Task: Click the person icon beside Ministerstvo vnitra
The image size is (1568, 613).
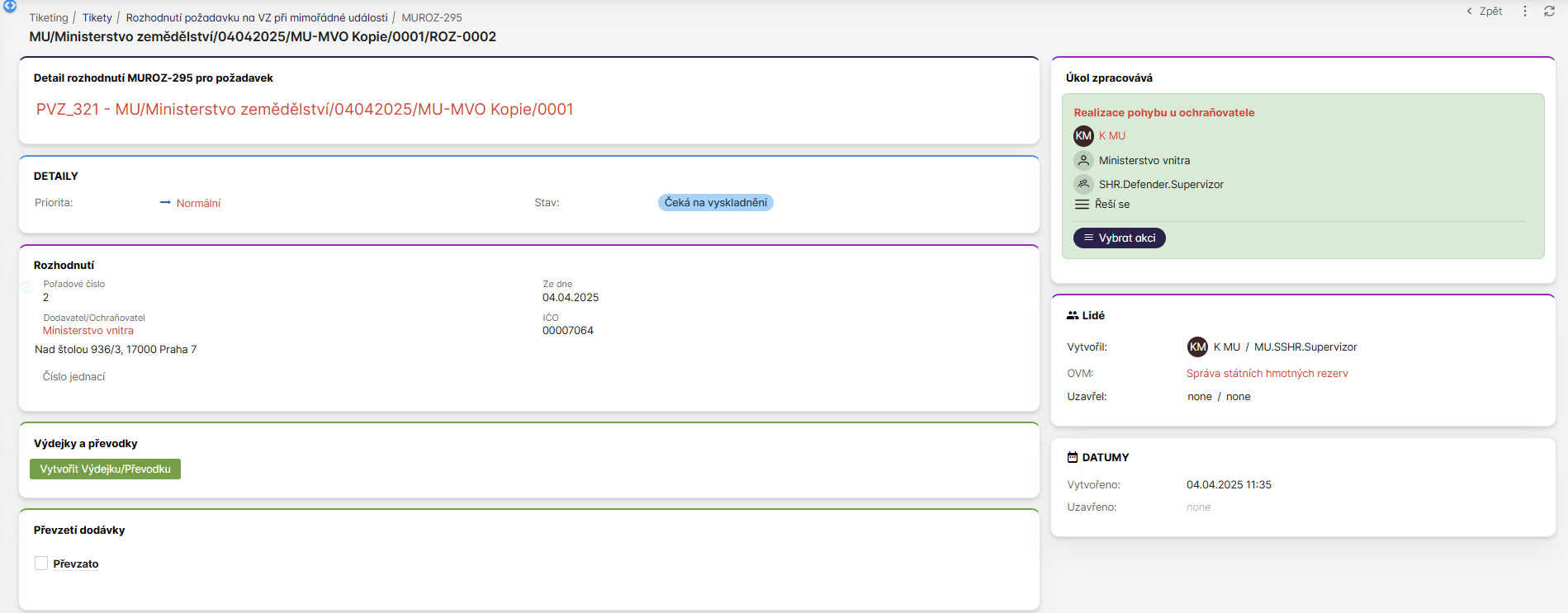Action: pos(1083,161)
